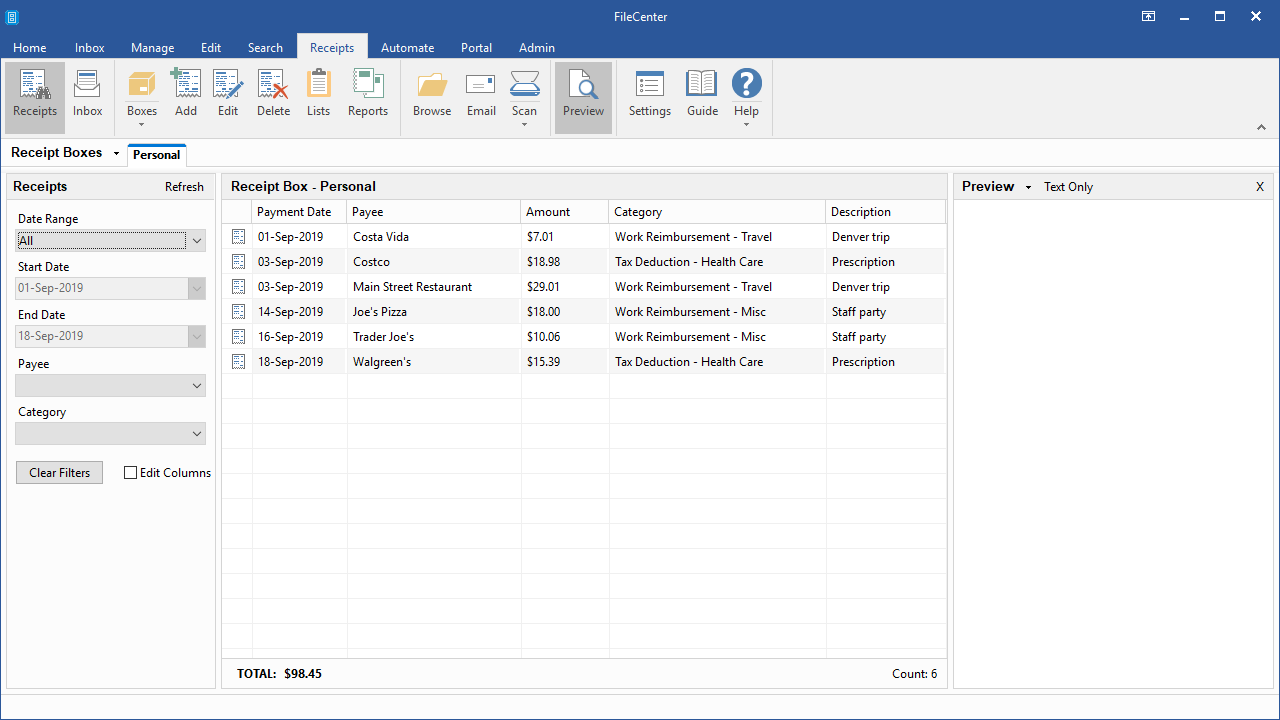The image size is (1280, 720).
Task: Enable the Edit Columns checkbox
Action: pyautogui.click(x=131, y=473)
